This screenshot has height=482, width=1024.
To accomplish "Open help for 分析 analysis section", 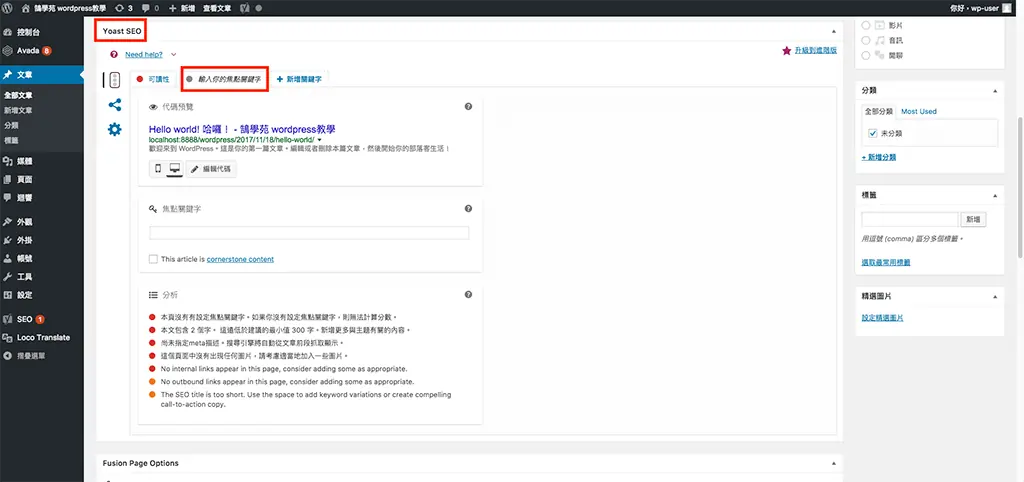I will 468,295.
